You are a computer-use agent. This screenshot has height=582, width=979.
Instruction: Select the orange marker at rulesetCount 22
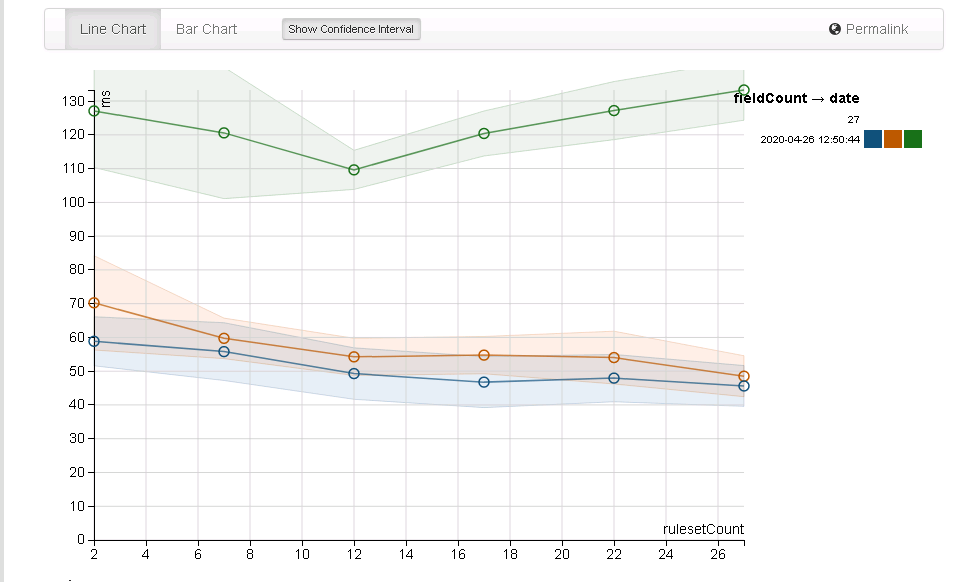coord(615,355)
